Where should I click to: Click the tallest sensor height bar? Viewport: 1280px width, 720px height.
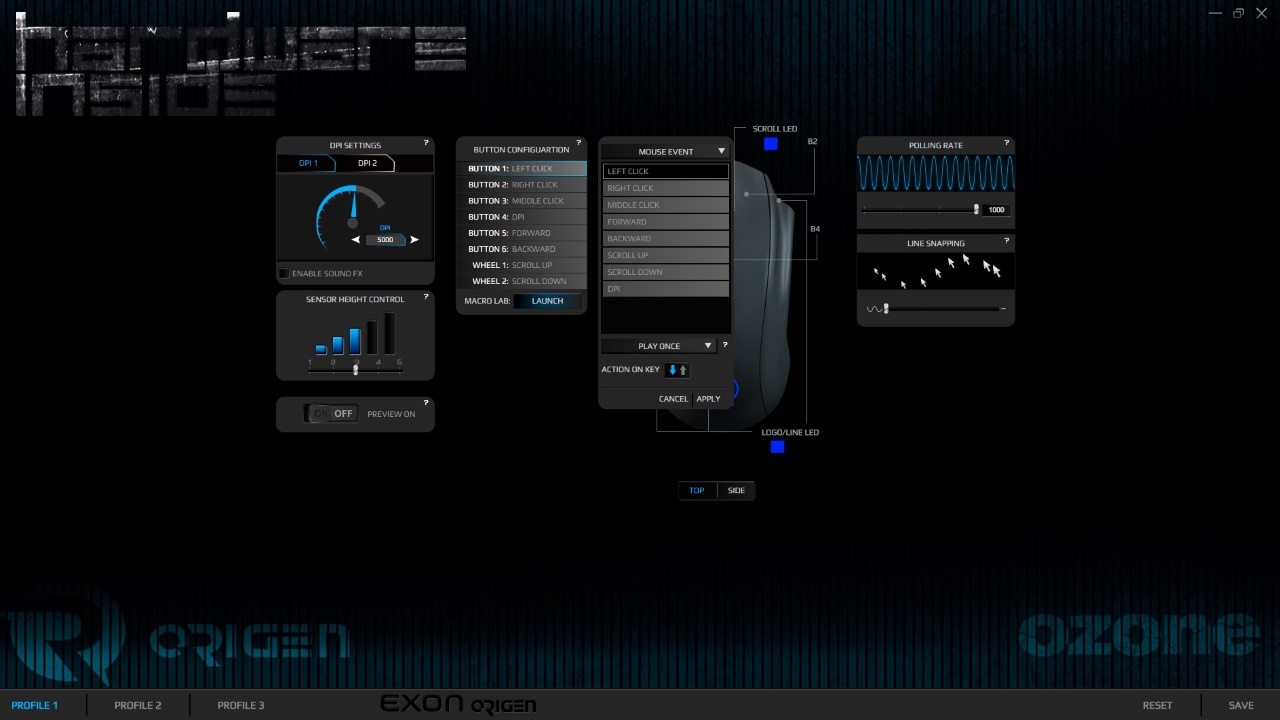coord(389,333)
